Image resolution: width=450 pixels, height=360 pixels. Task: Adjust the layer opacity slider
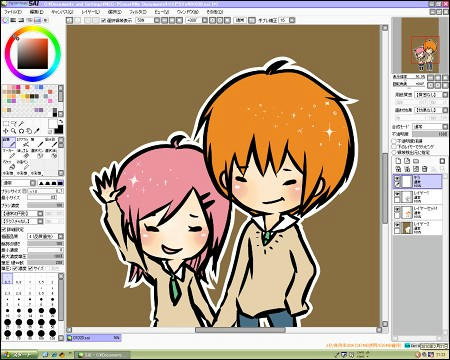(x=430, y=134)
